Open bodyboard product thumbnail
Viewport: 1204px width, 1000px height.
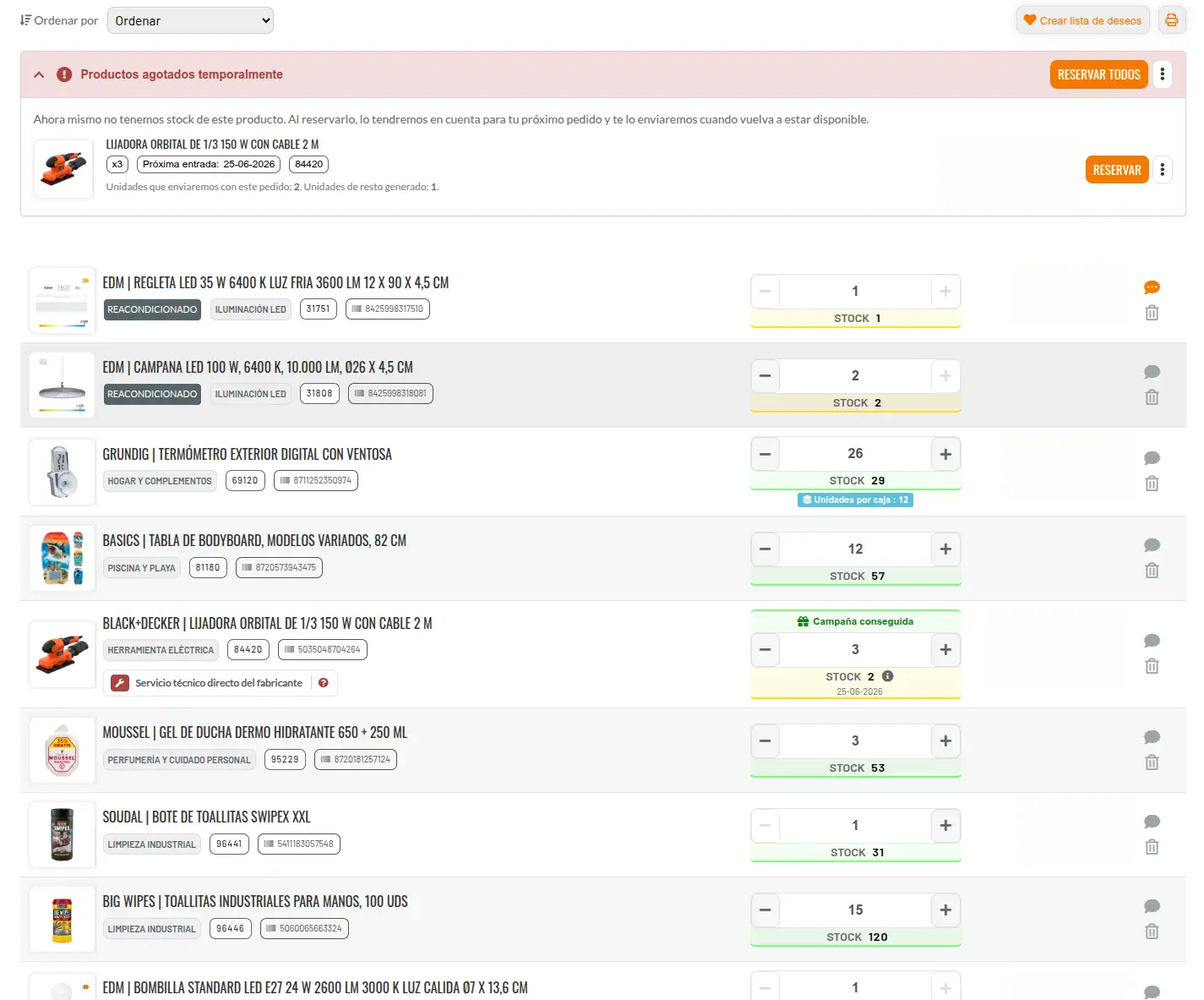click(63, 558)
